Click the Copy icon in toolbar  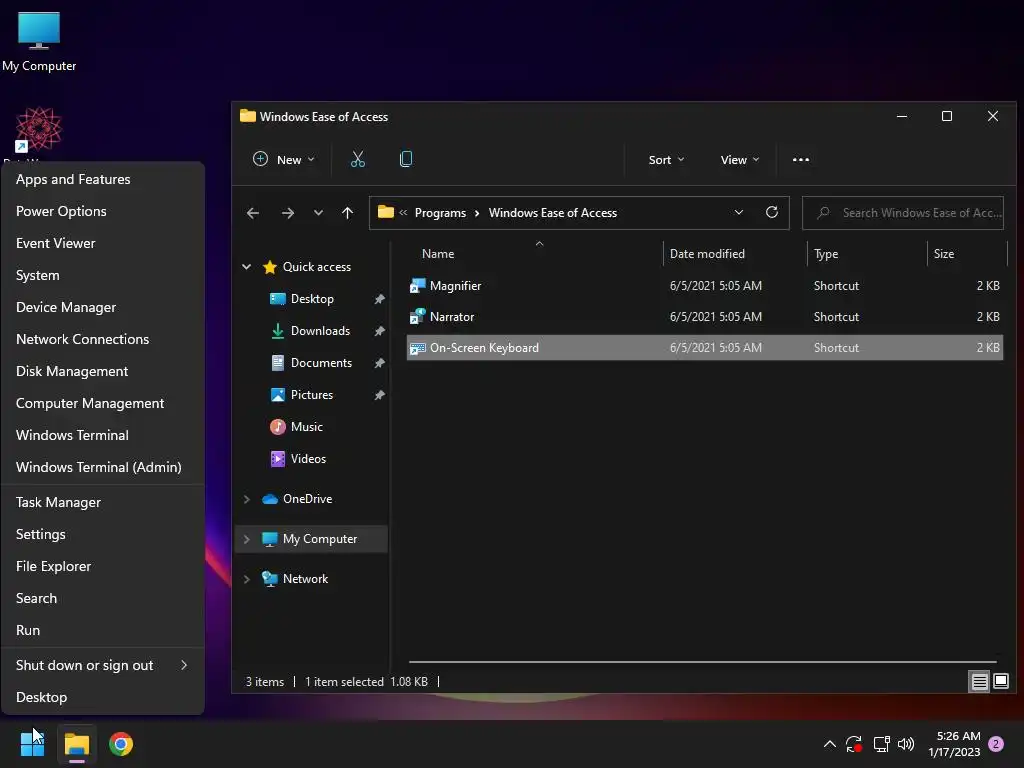(406, 159)
